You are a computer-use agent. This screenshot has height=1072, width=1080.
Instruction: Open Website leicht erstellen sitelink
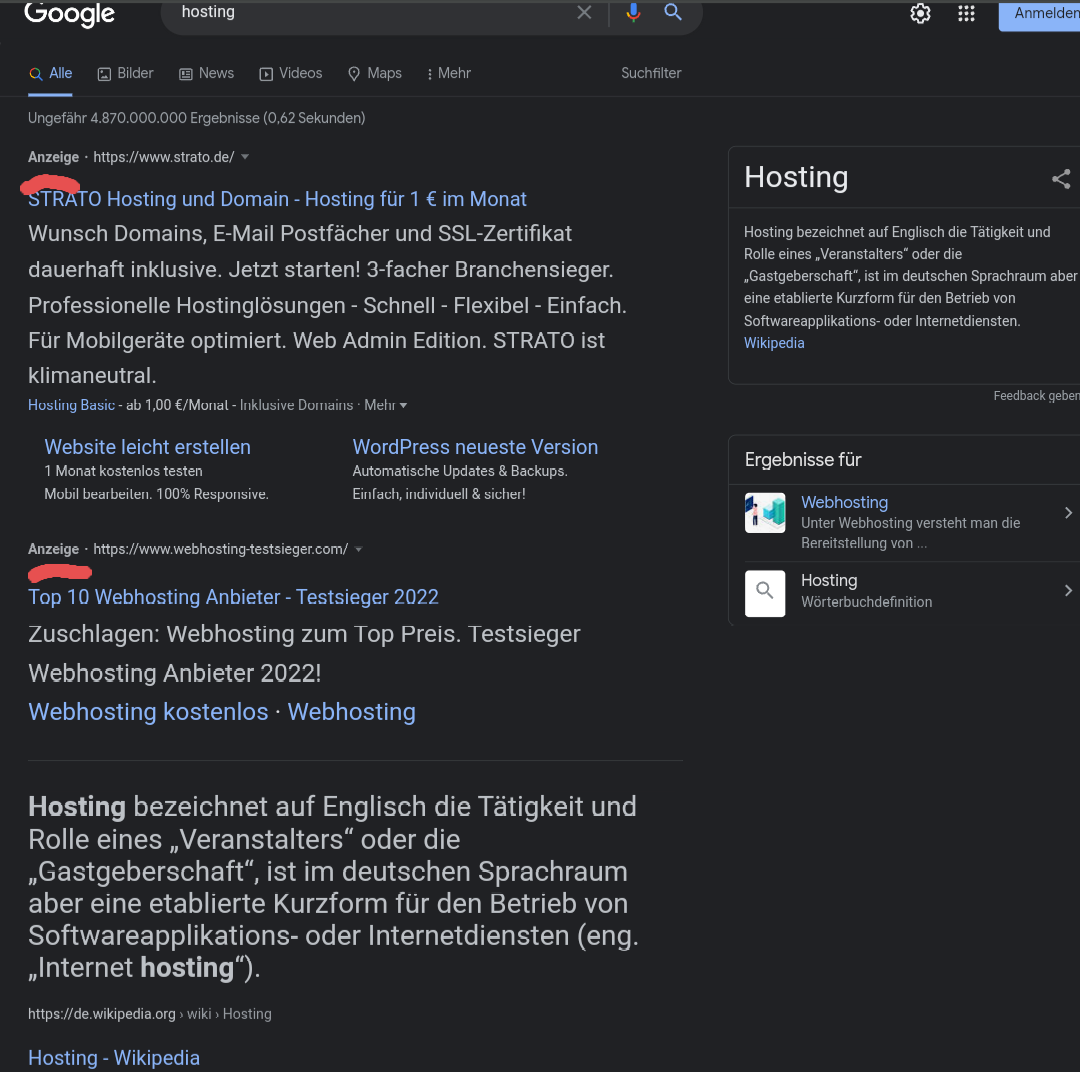(147, 446)
